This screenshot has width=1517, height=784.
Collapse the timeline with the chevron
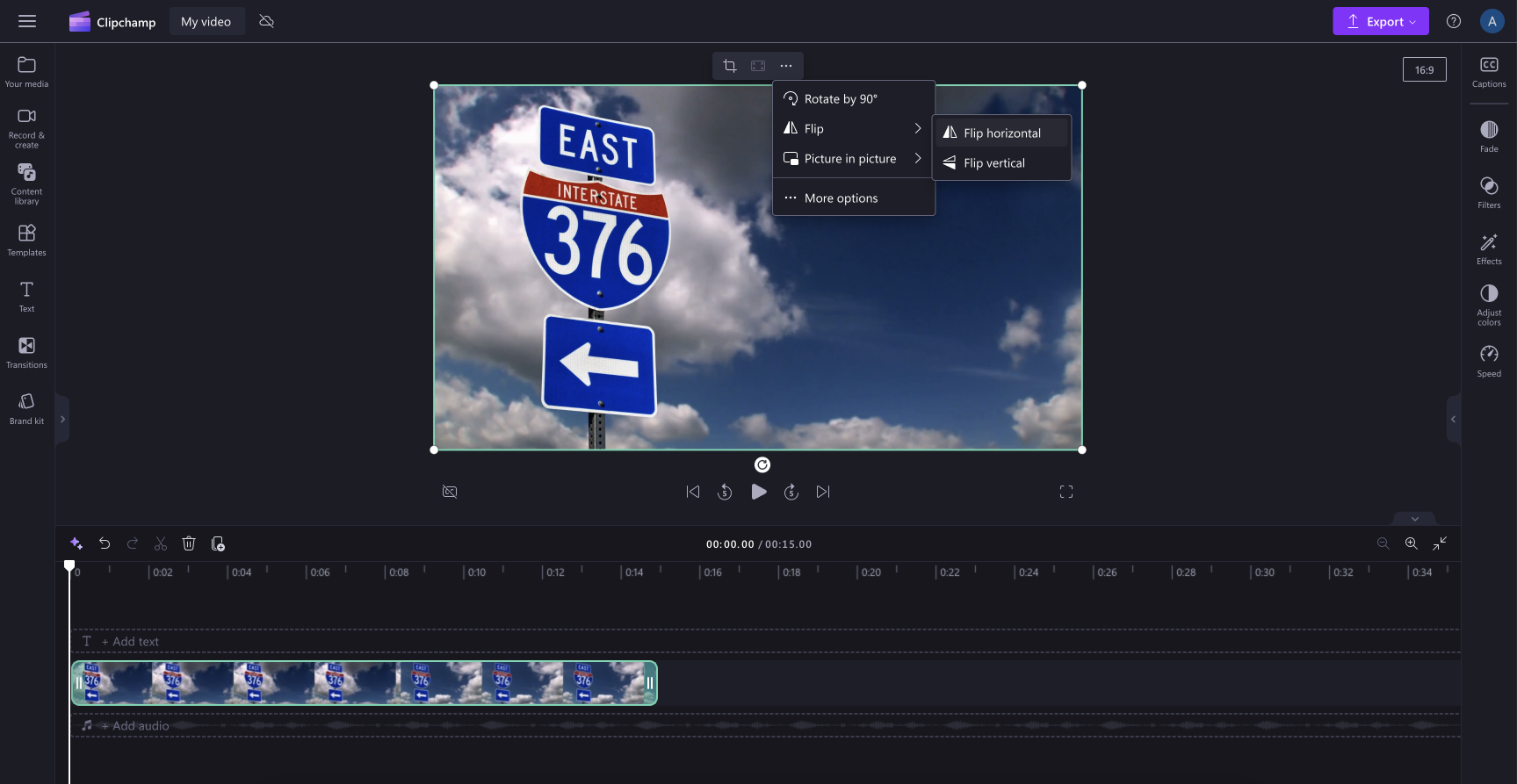tap(1414, 519)
